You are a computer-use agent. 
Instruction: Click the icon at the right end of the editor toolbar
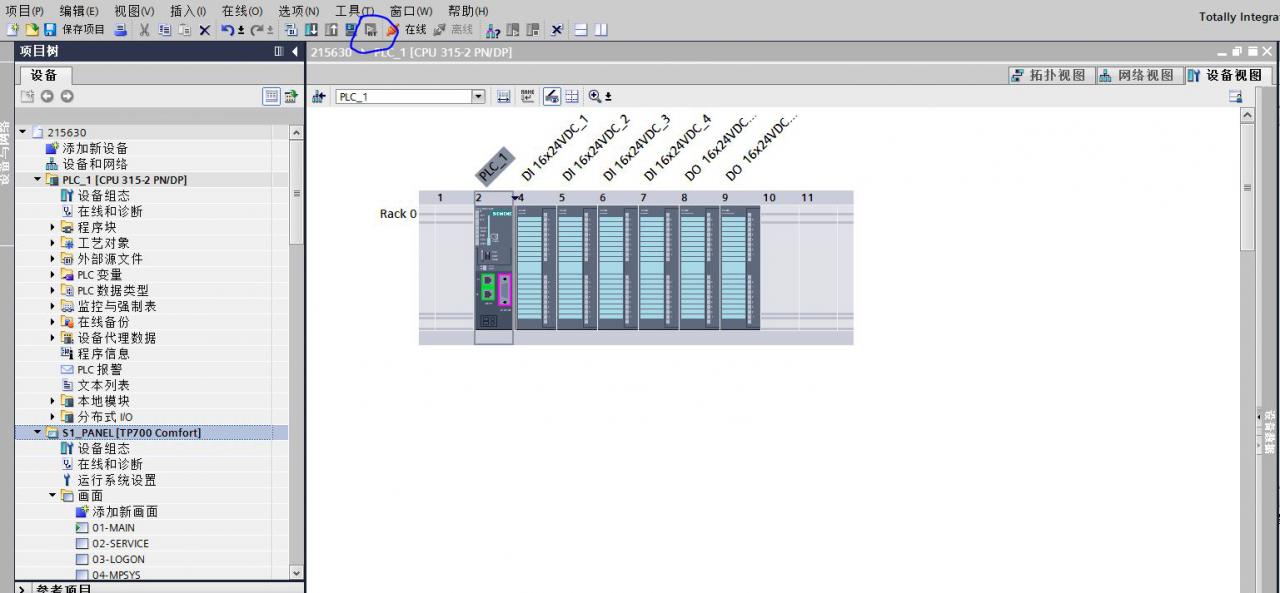(1235, 96)
